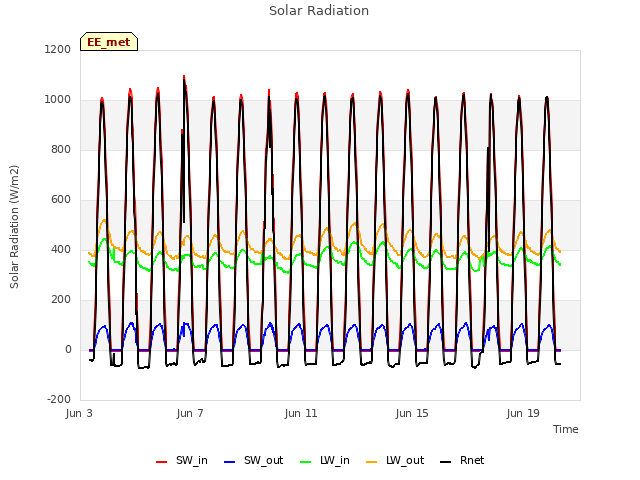Click the Jun 19 x-axis tick label
640x480 pixels.
point(523,413)
